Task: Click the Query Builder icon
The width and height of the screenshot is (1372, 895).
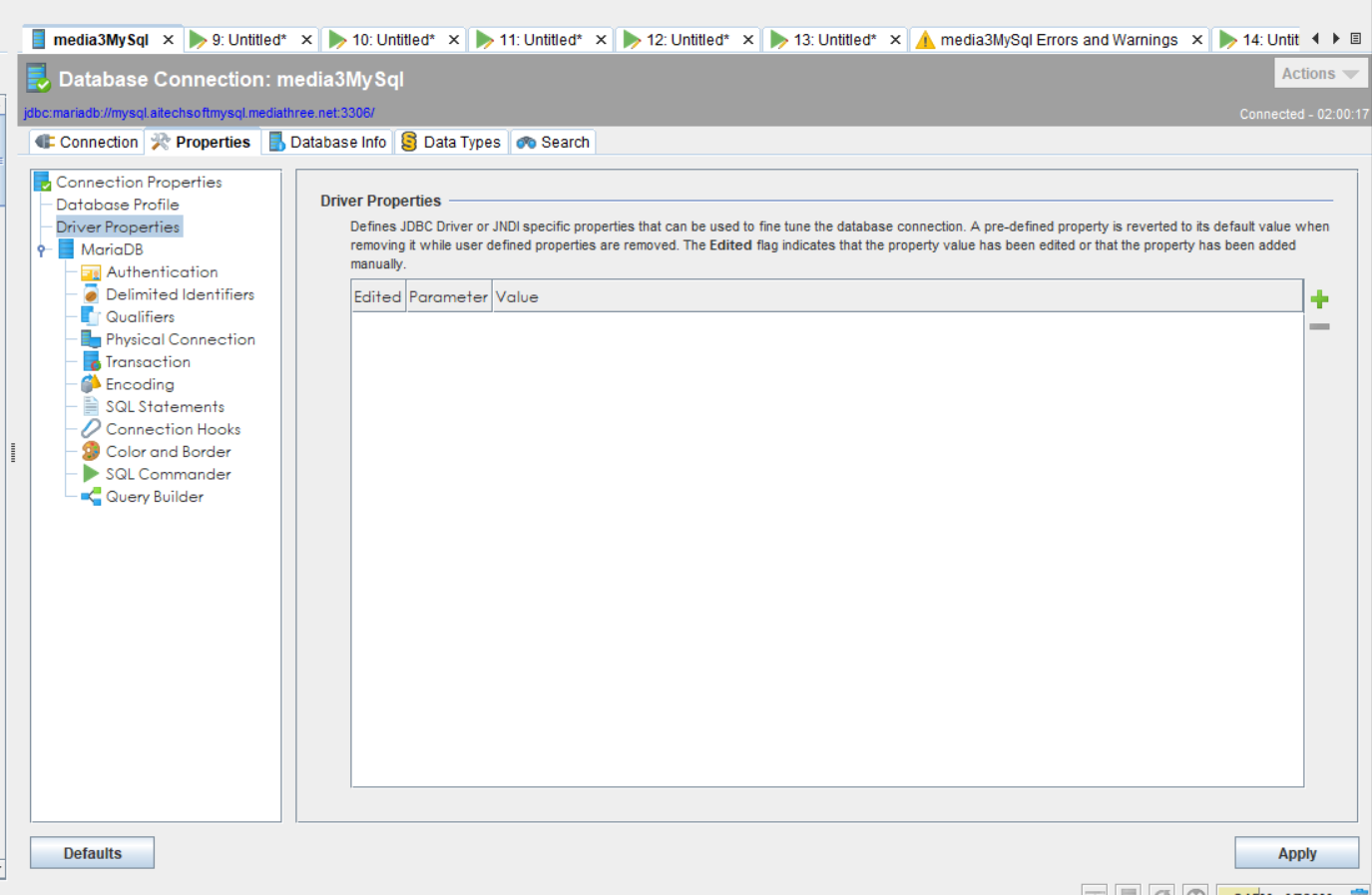Action: pos(91,497)
